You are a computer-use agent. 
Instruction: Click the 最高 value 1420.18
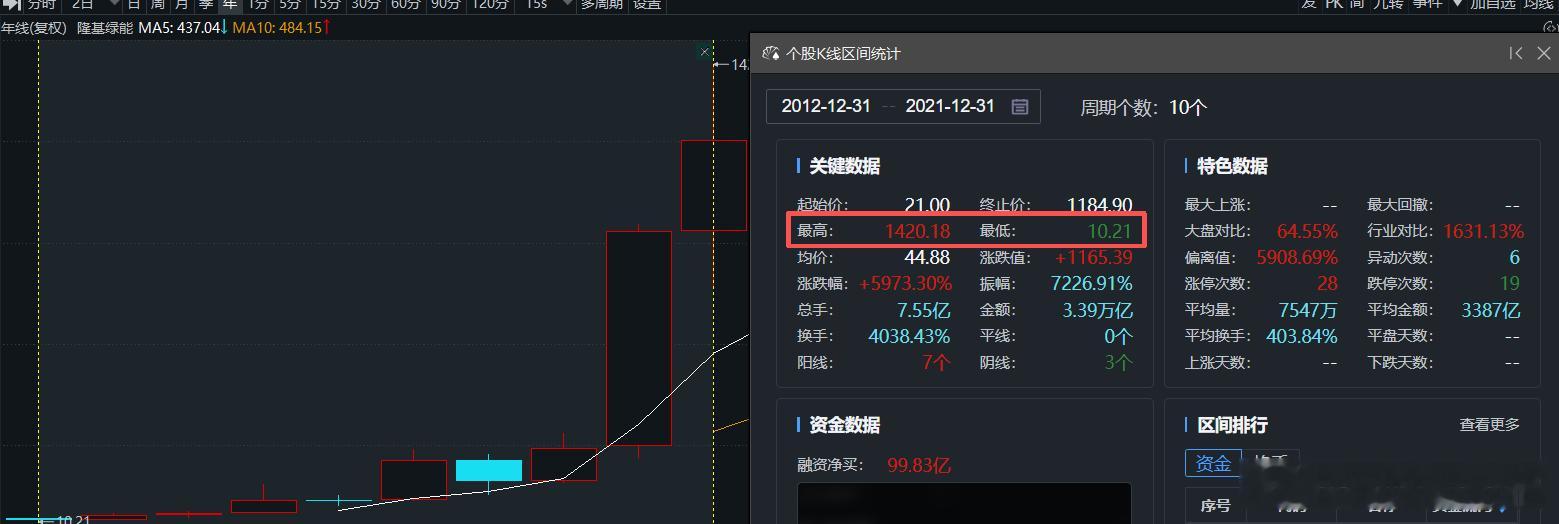[x=917, y=231]
